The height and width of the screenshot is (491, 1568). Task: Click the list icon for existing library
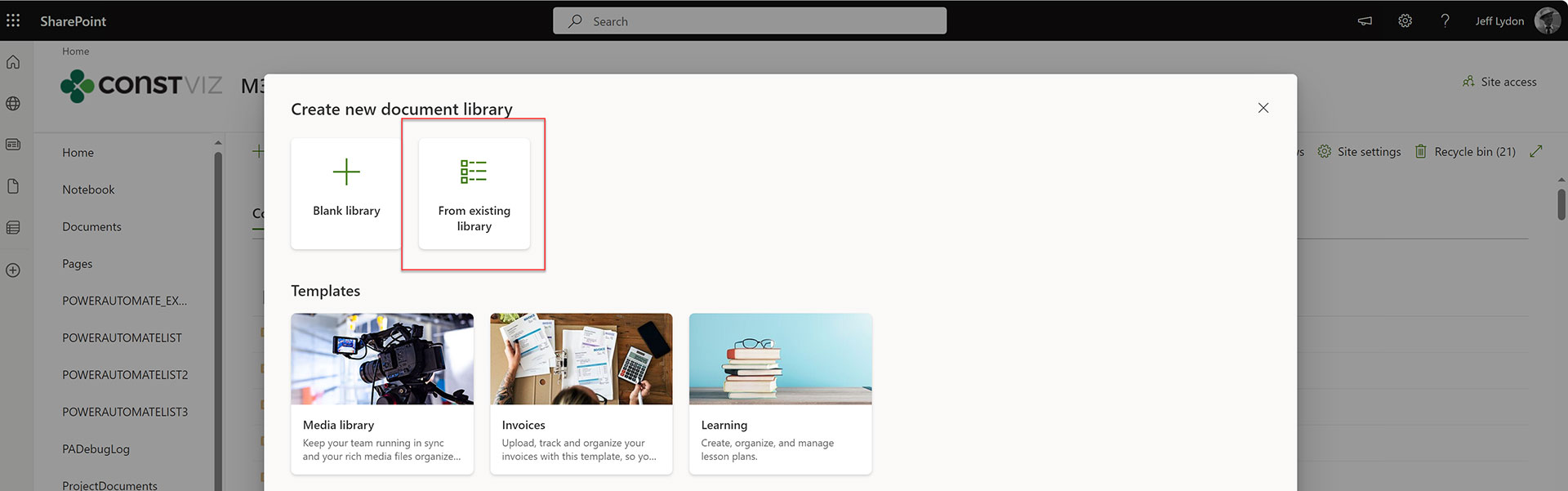[x=474, y=172]
